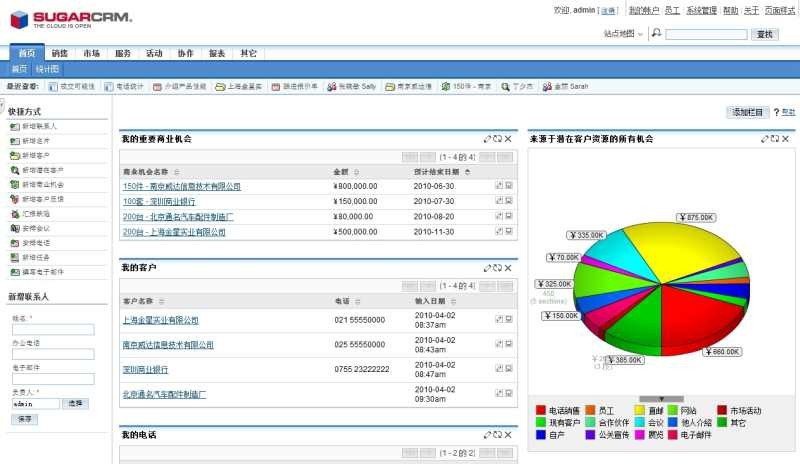This screenshot has width=800, height=464.
Task: Click edit pencil on 我的客户 dashlet
Action: [x=487, y=268]
